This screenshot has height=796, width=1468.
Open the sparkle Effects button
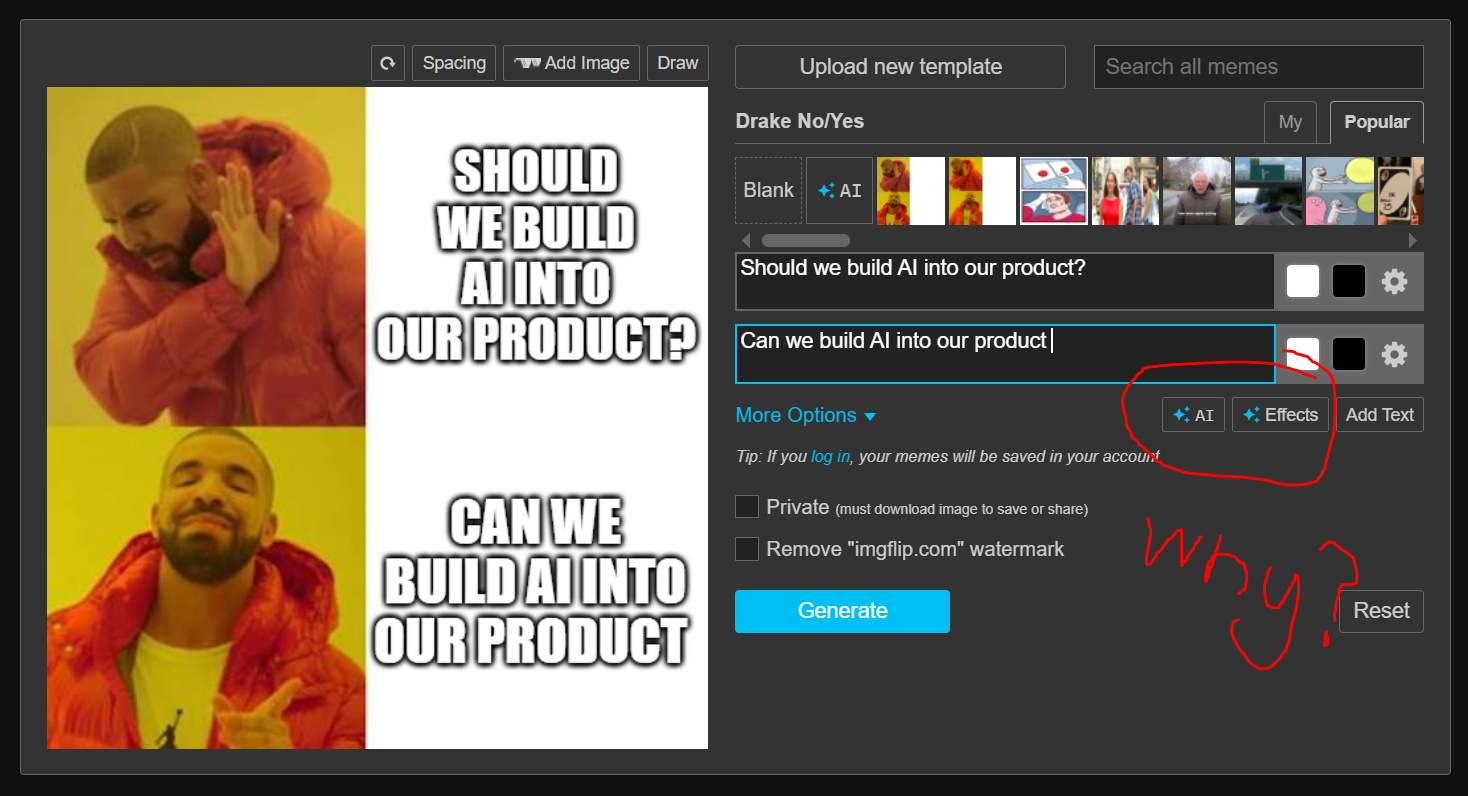point(1280,415)
